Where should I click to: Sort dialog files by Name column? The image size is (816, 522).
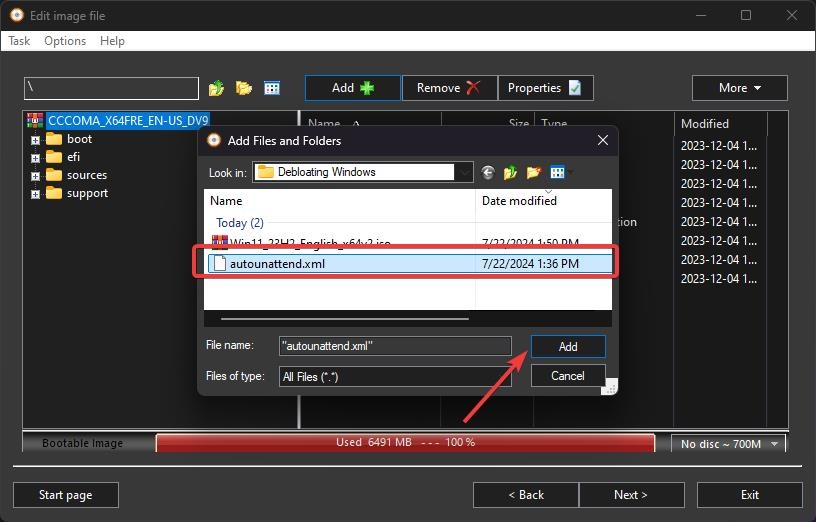[x=339, y=201]
